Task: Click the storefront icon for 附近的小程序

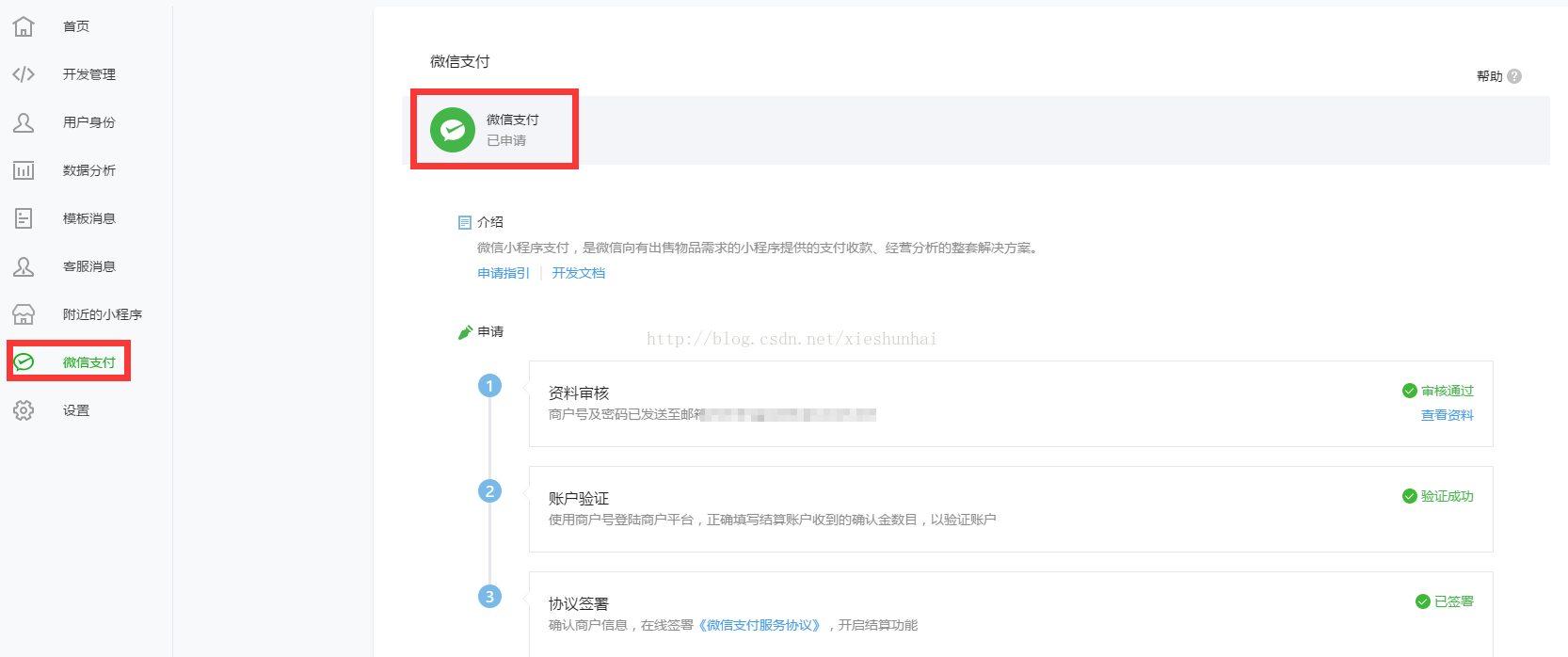Action: [24, 314]
